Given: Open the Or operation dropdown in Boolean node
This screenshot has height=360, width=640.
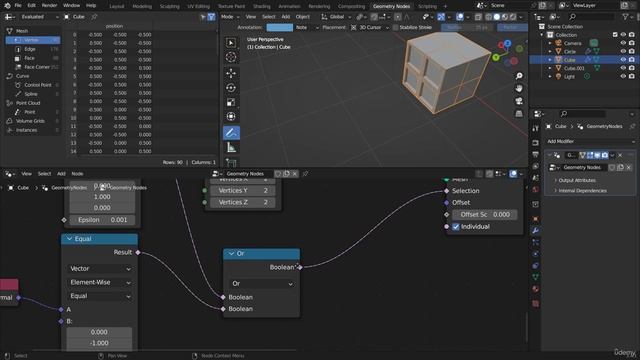Looking at the screenshot, I should (262, 283).
